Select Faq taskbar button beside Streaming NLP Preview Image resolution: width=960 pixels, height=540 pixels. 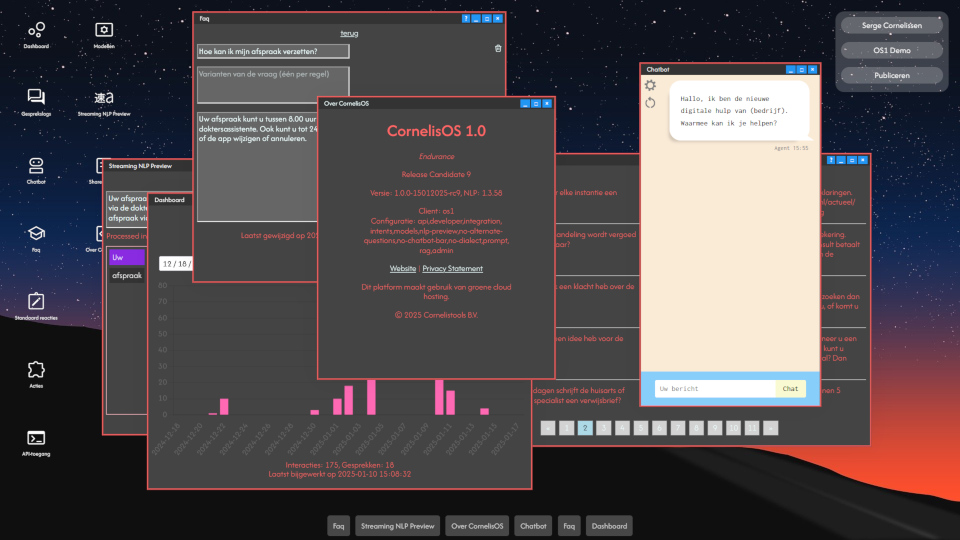(338, 526)
